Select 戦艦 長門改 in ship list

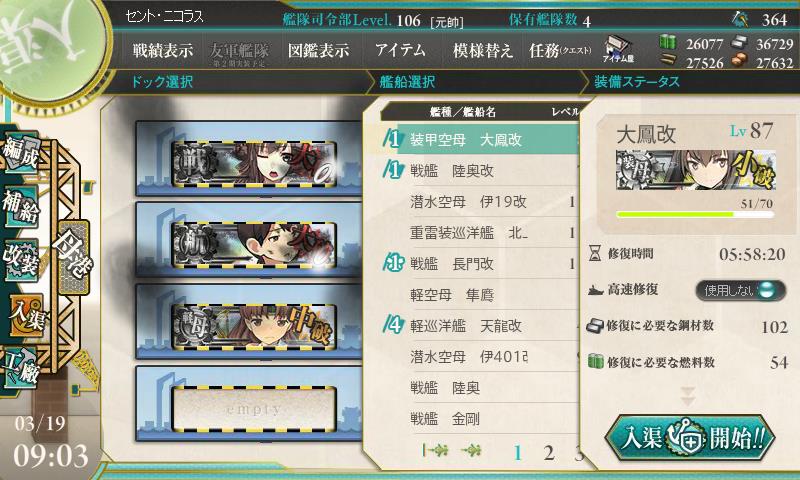pyautogui.click(x=482, y=264)
